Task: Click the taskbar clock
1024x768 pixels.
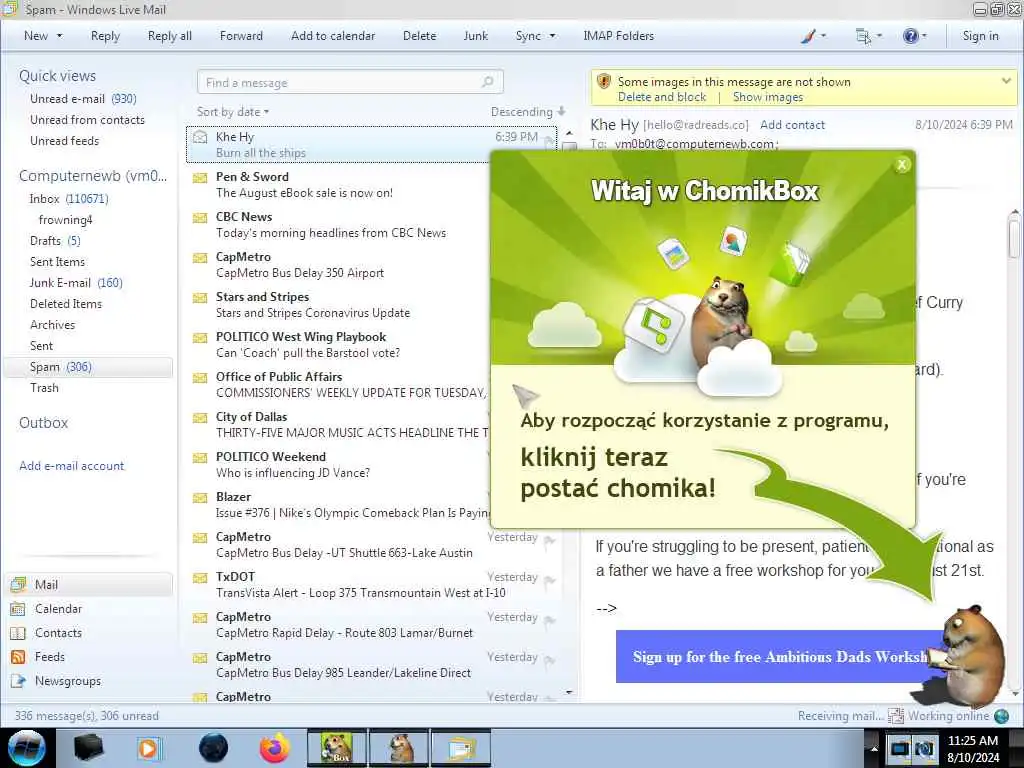Action: (973, 748)
